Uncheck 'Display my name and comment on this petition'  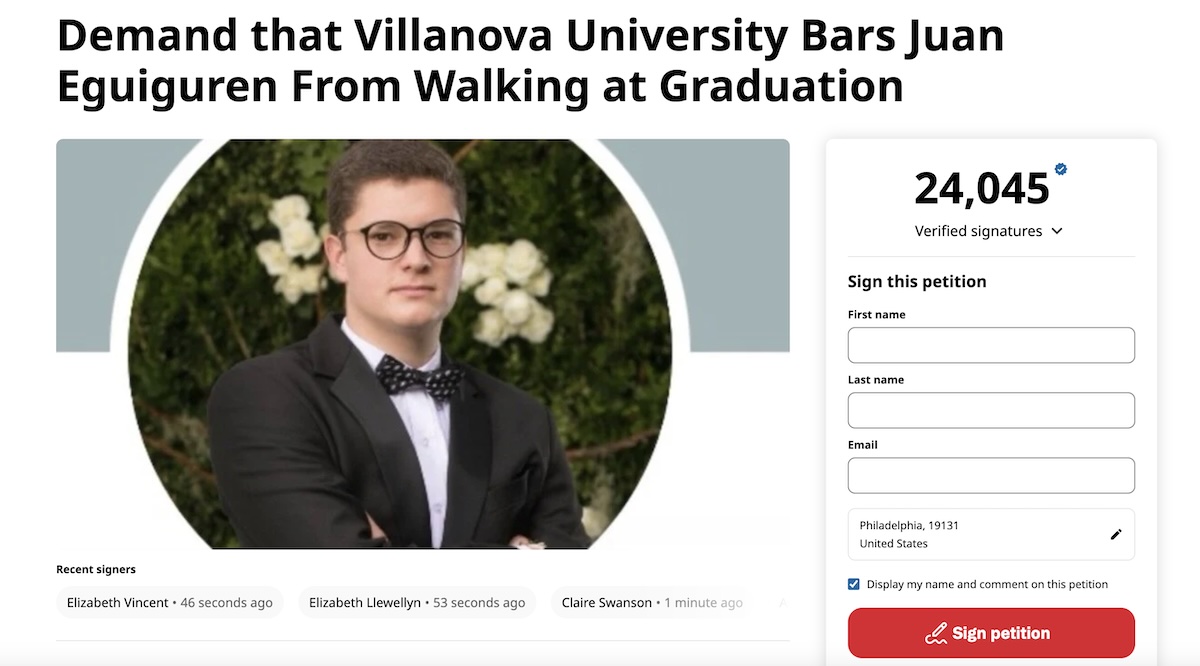click(853, 584)
